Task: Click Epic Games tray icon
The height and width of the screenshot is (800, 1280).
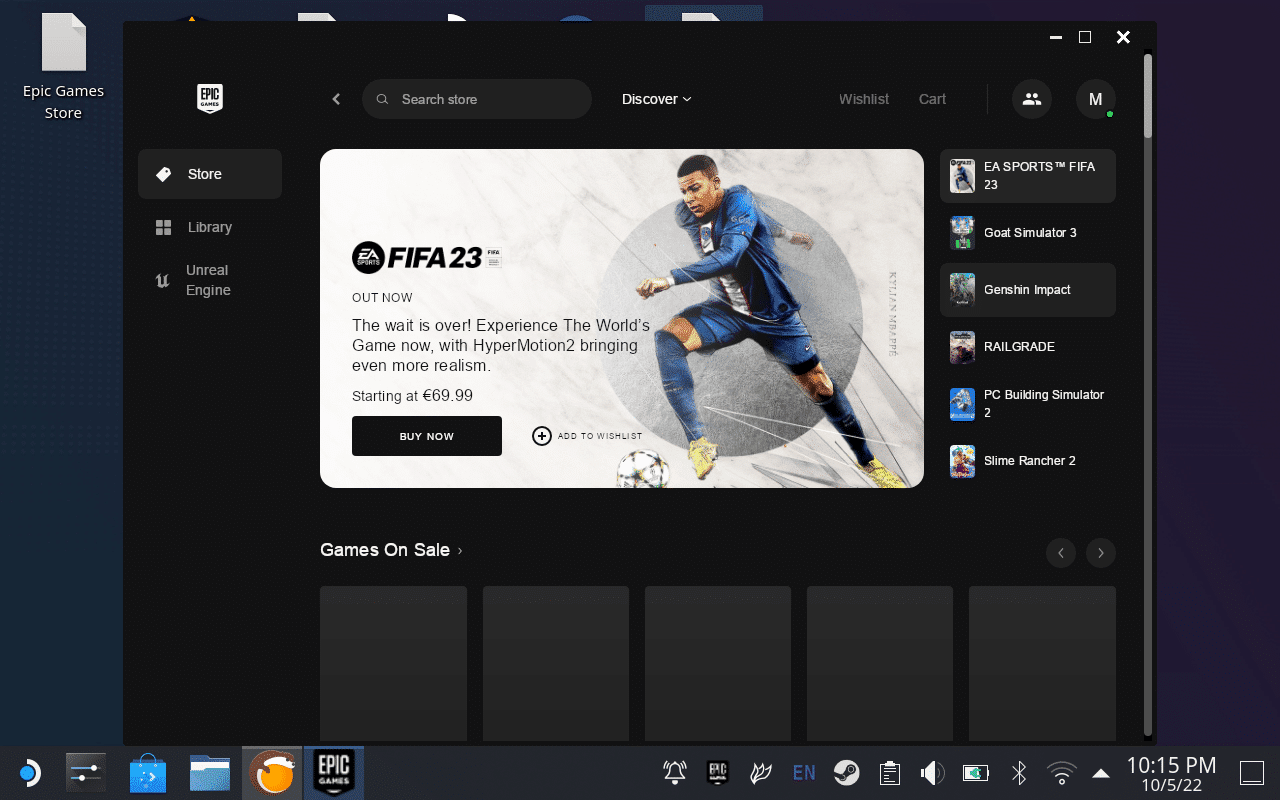Action: tap(717, 772)
